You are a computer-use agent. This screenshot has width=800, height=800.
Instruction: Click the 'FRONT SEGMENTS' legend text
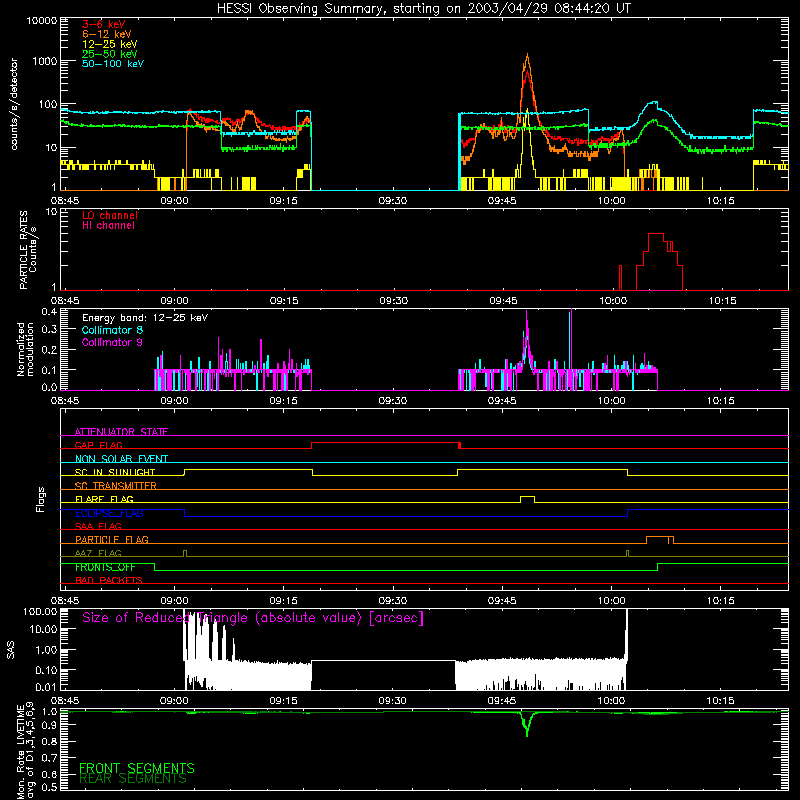pyautogui.click(x=137, y=768)
